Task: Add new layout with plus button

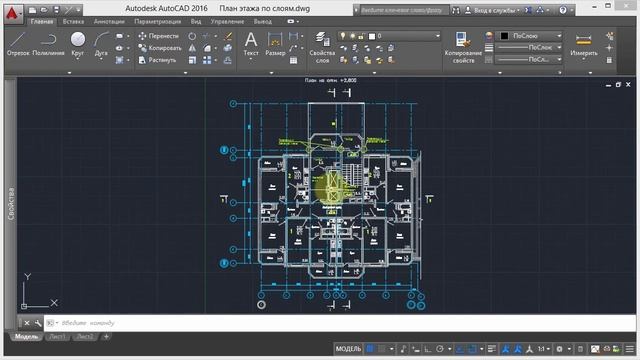Action: coord(106,337)
